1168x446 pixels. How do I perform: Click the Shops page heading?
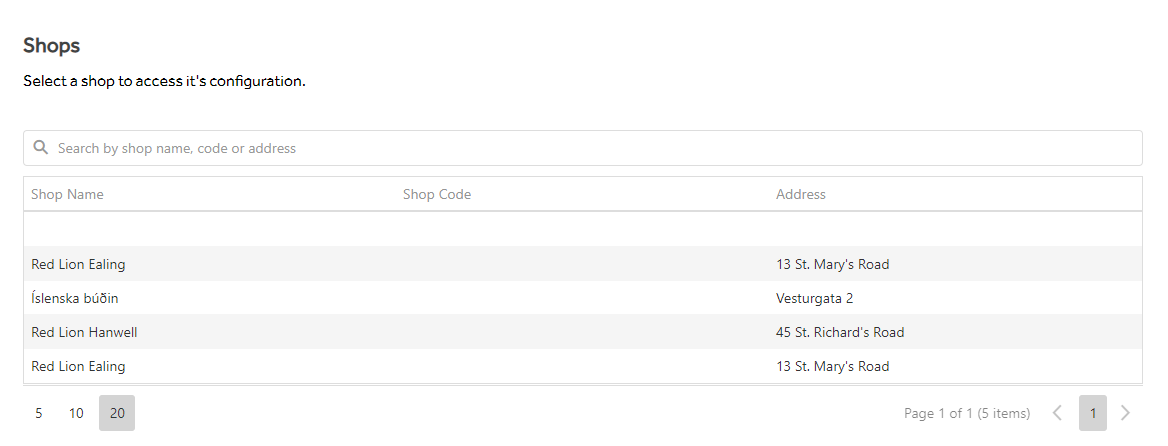point(51,45)
